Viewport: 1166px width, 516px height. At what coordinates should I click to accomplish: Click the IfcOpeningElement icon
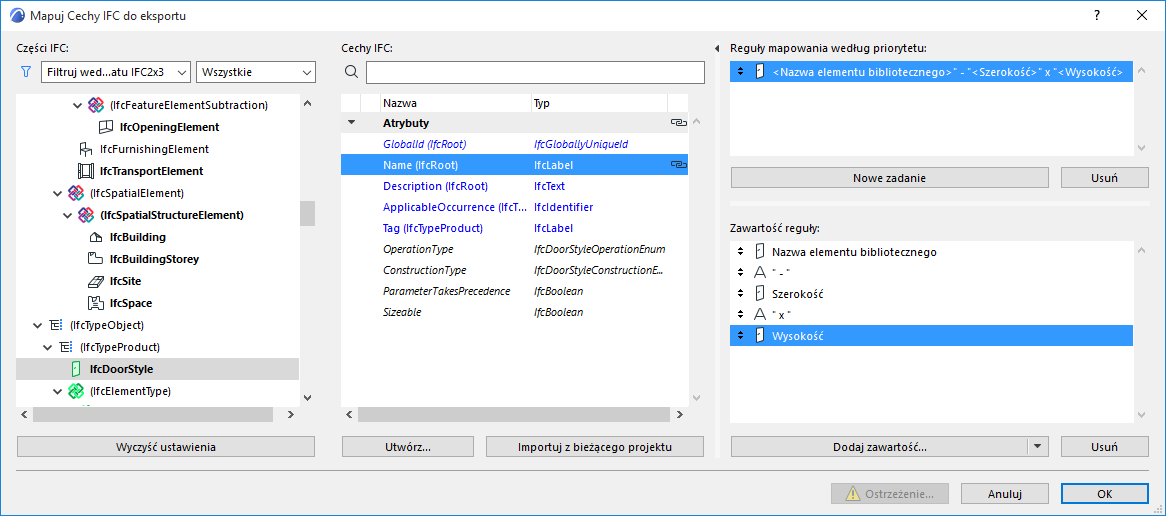pos(105,127)
